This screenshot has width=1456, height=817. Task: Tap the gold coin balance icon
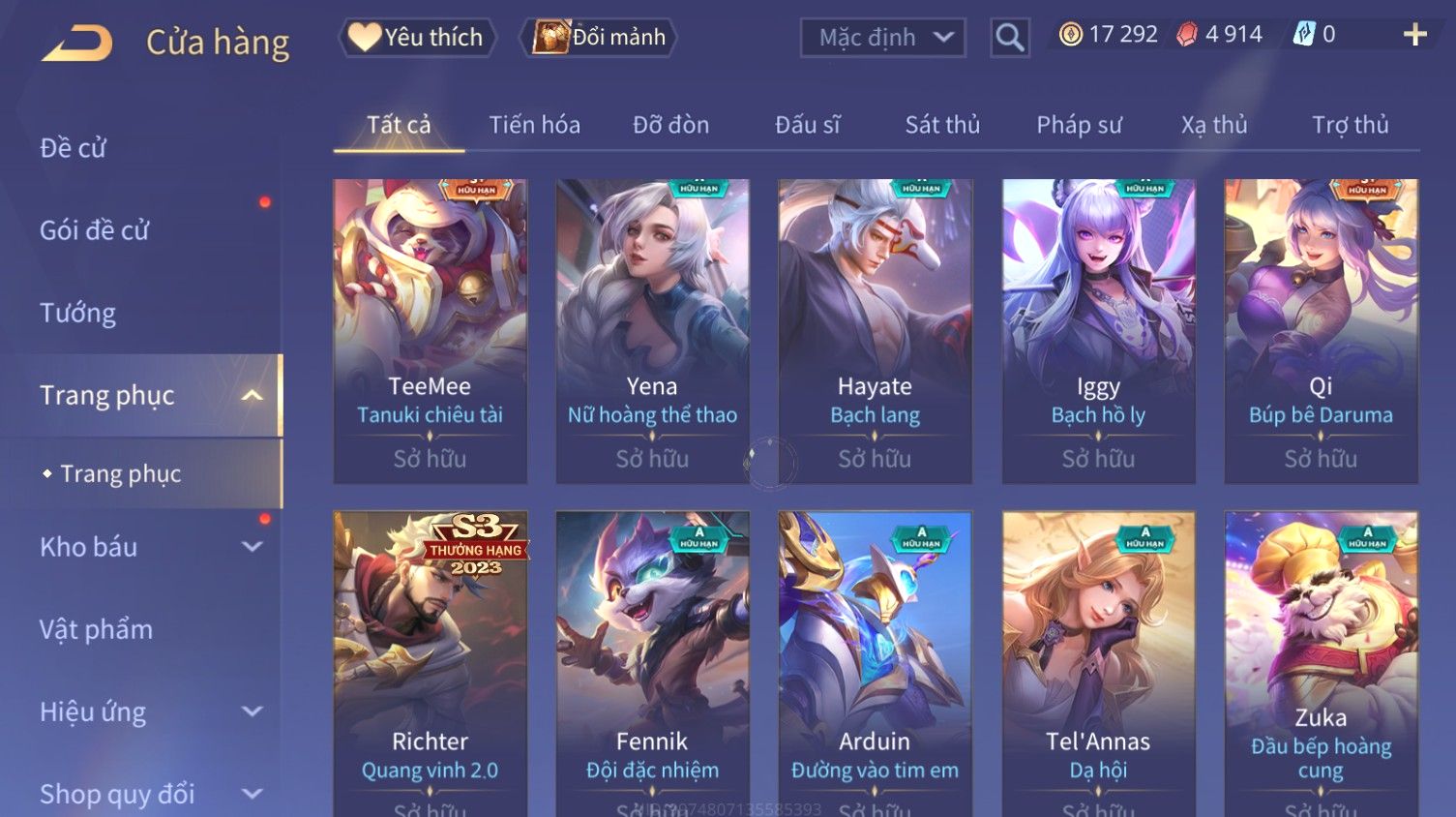[x=1070, y=35]
